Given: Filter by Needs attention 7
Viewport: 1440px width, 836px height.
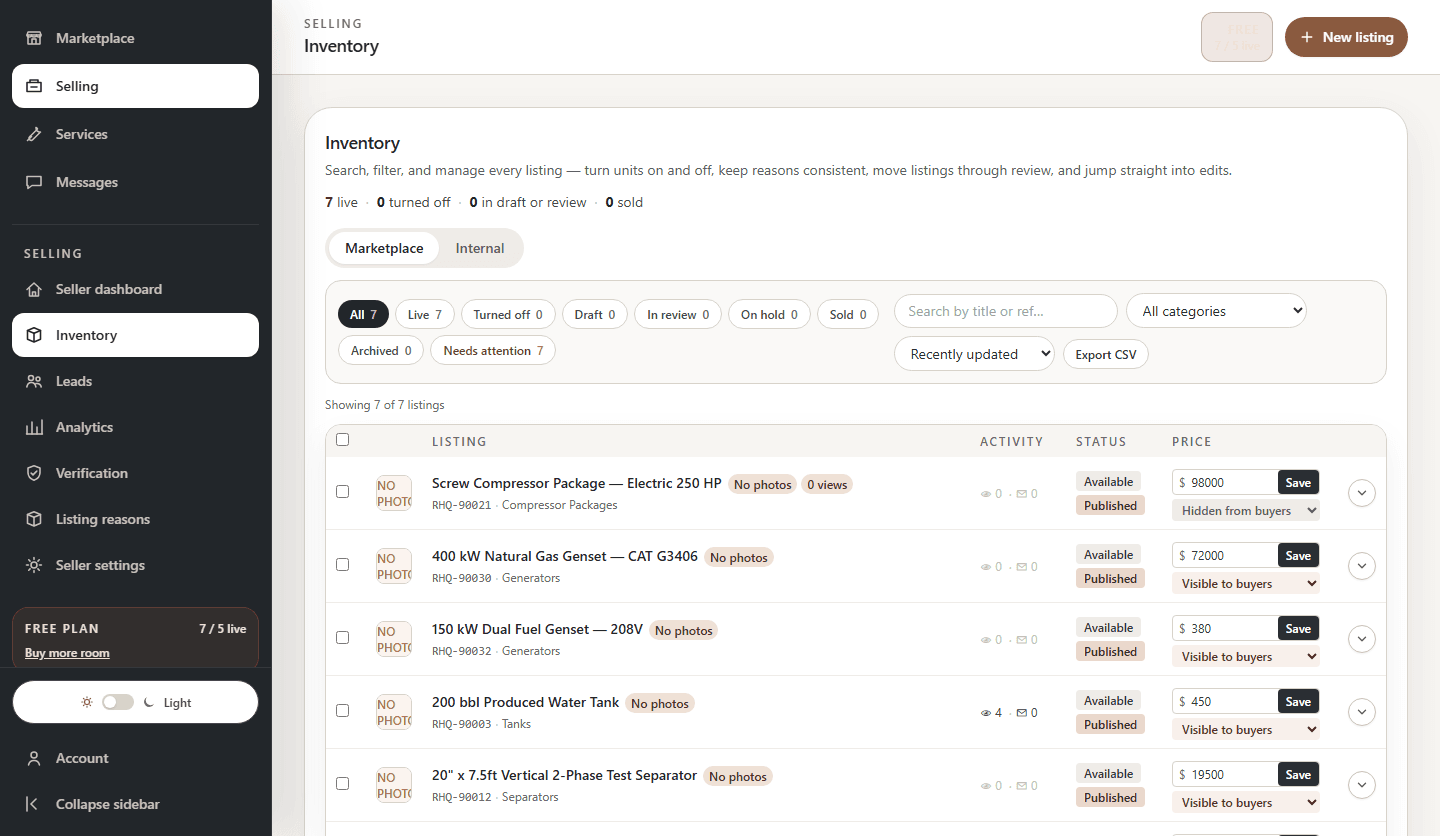Looking at the screenshot, I should tap(493, 351).
